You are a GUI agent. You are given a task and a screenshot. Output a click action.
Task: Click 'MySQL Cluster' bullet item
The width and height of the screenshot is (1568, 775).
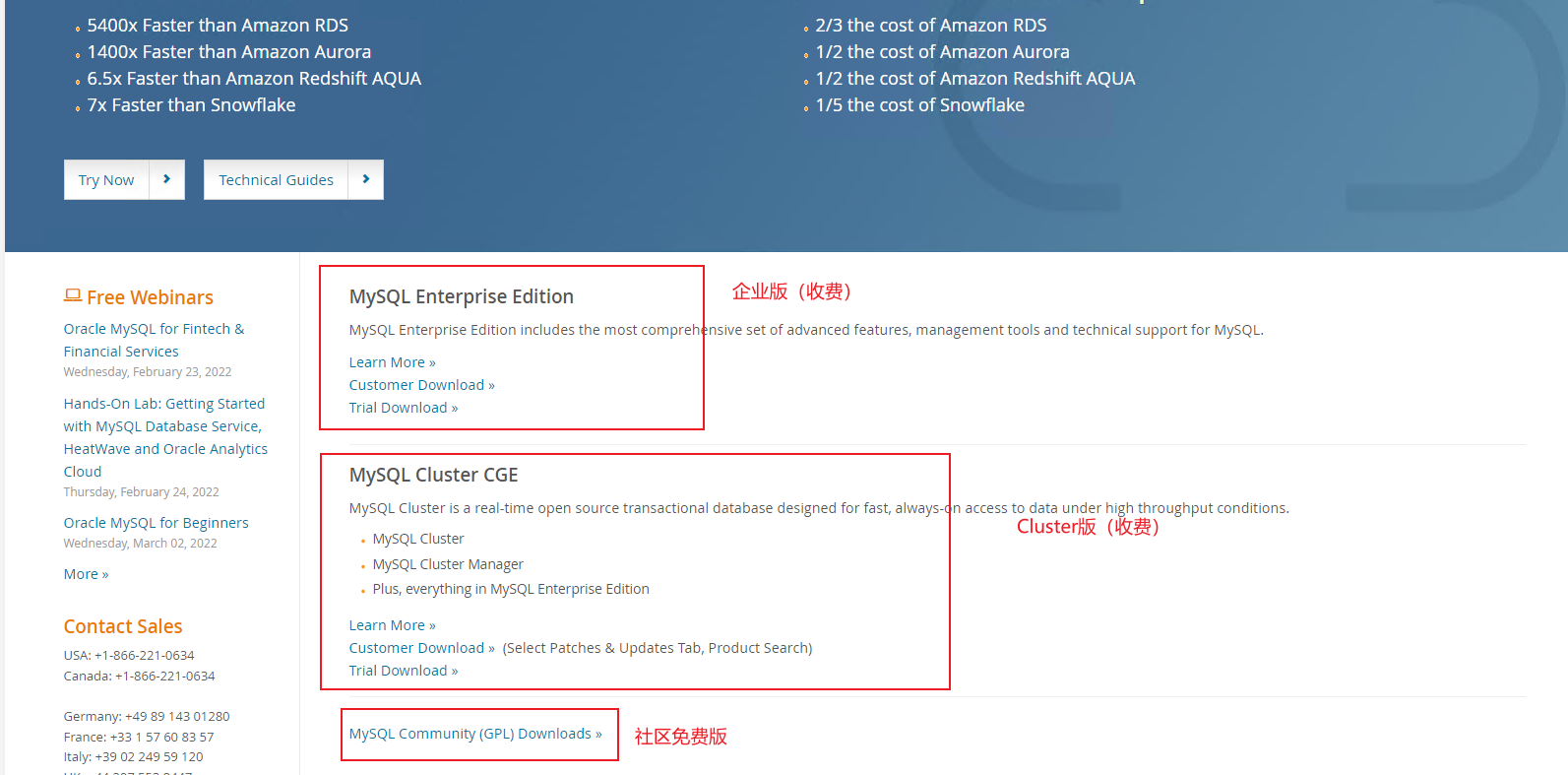(x=418, y=539)
